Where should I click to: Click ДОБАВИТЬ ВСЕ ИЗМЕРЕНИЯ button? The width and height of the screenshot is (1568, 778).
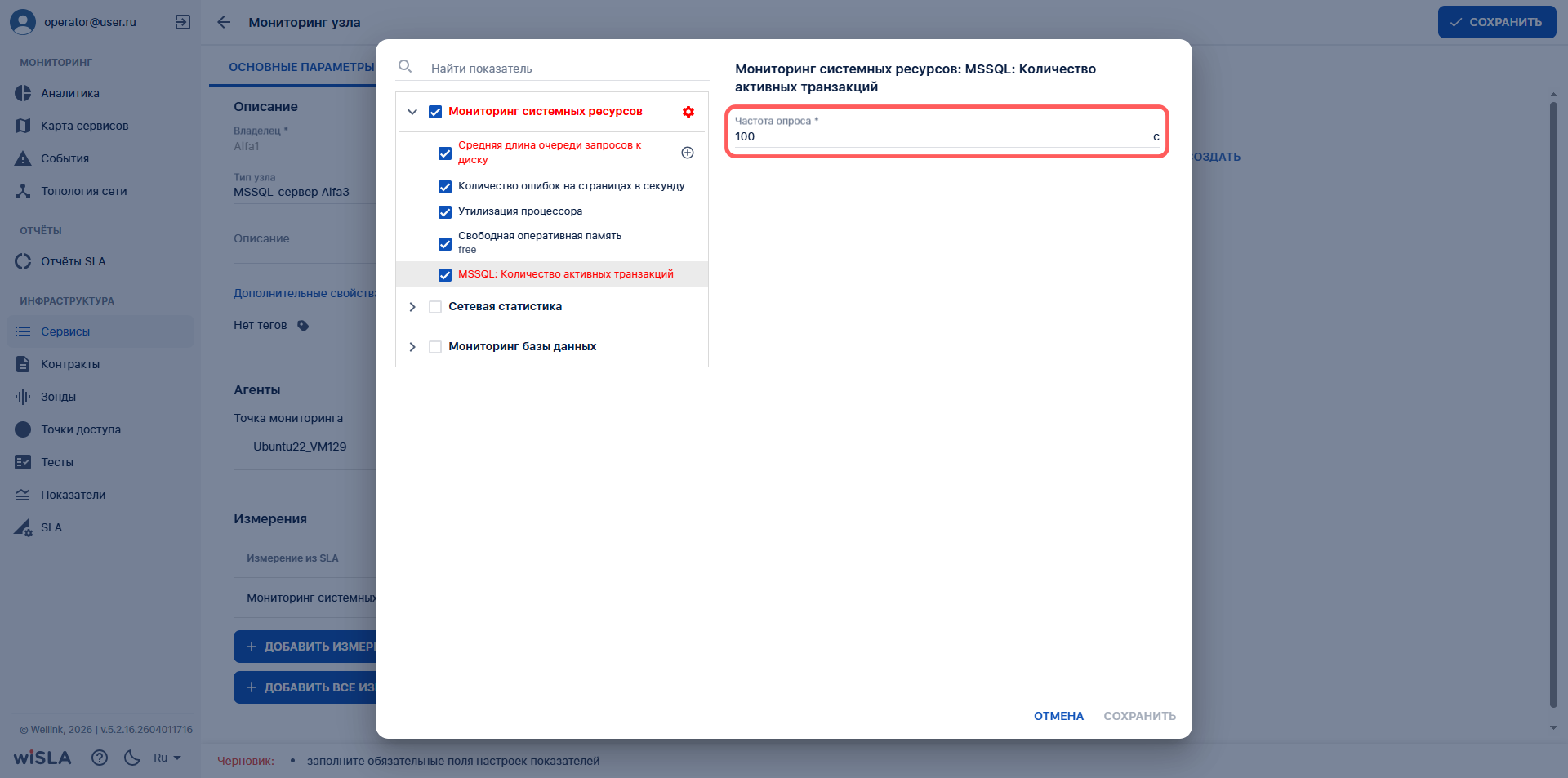tap(306, 687)
